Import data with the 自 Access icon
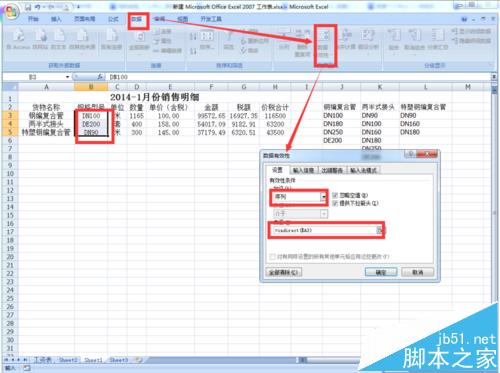This screenshot has height=373, width=500. click(18, 39)
